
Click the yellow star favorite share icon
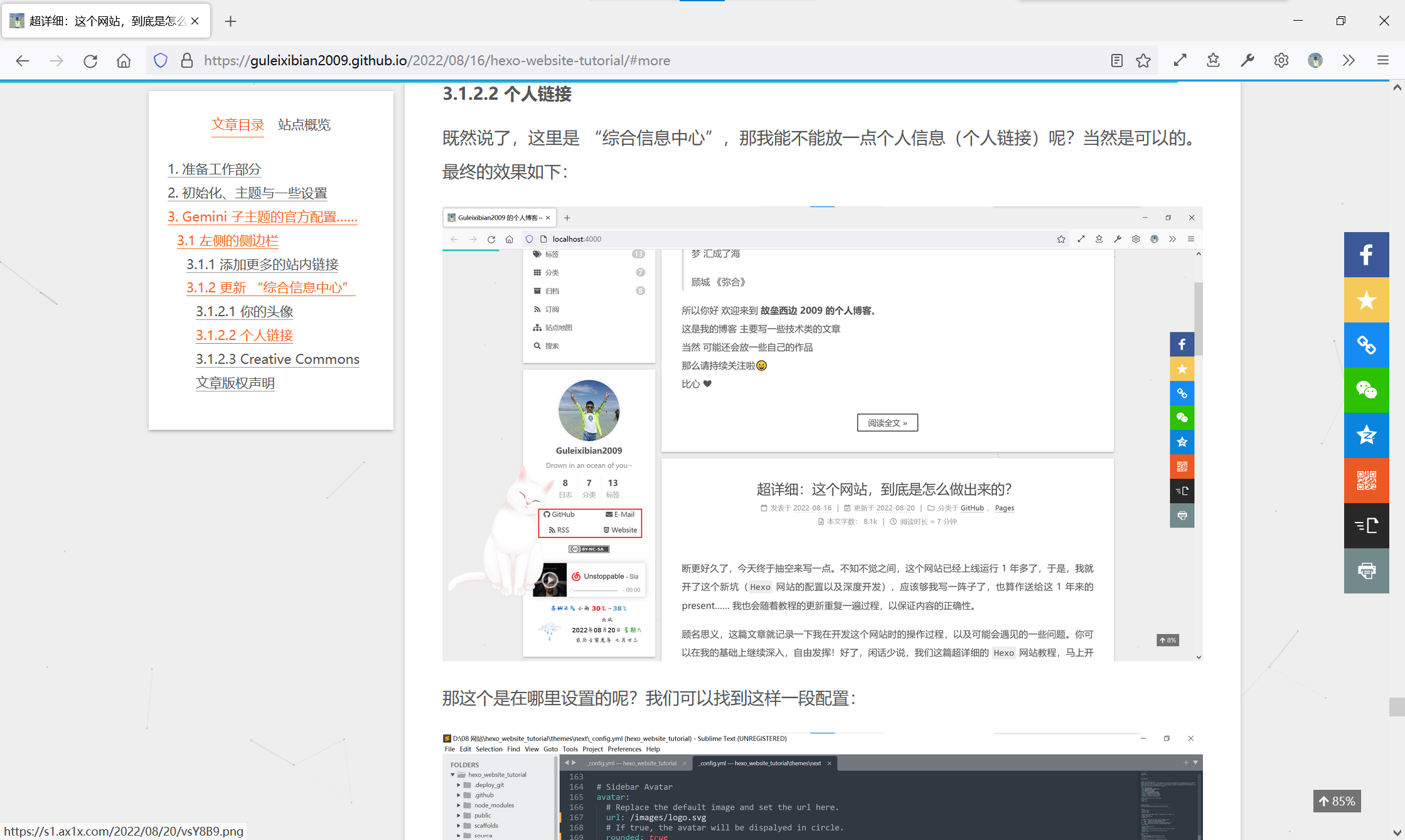point(1366,300)
